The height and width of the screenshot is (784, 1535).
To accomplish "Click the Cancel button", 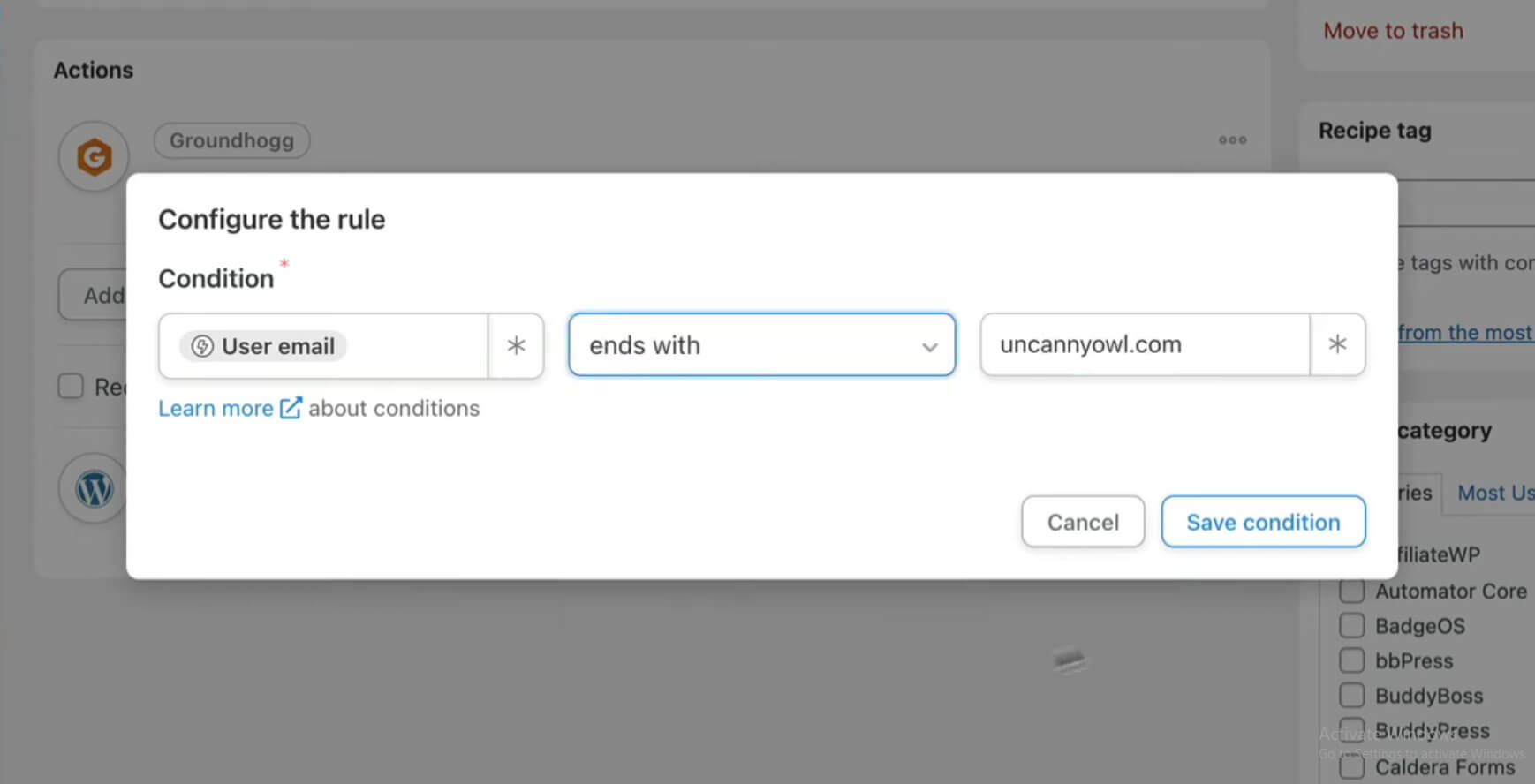I will 1083,522.
